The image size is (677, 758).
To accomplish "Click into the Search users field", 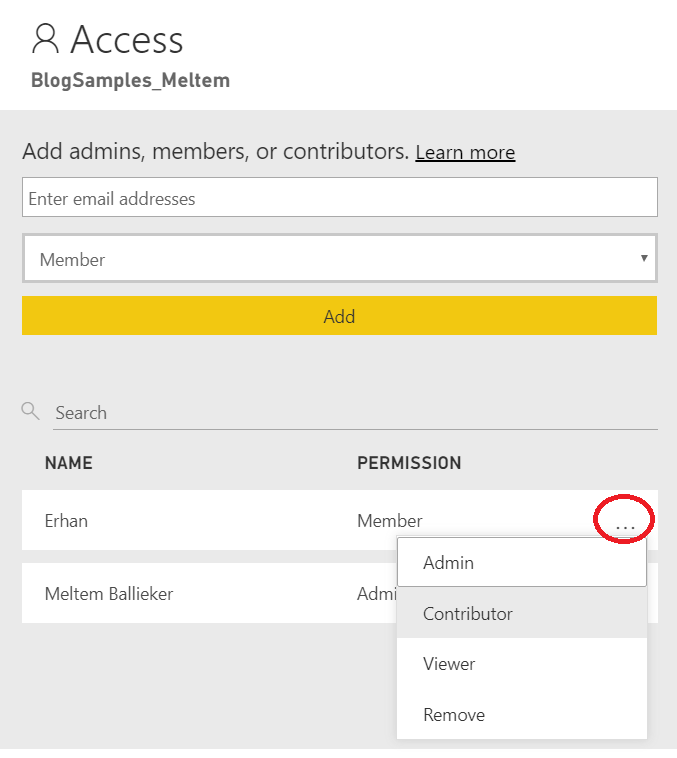I will click(x=354, y=413).
